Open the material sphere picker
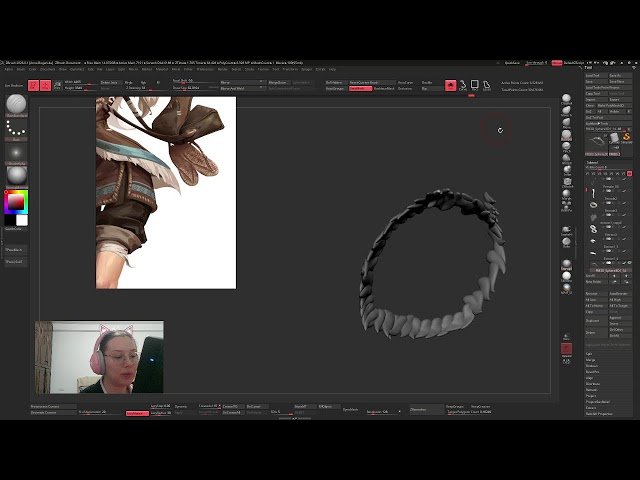Screen dimensions: 640x480 16,175
